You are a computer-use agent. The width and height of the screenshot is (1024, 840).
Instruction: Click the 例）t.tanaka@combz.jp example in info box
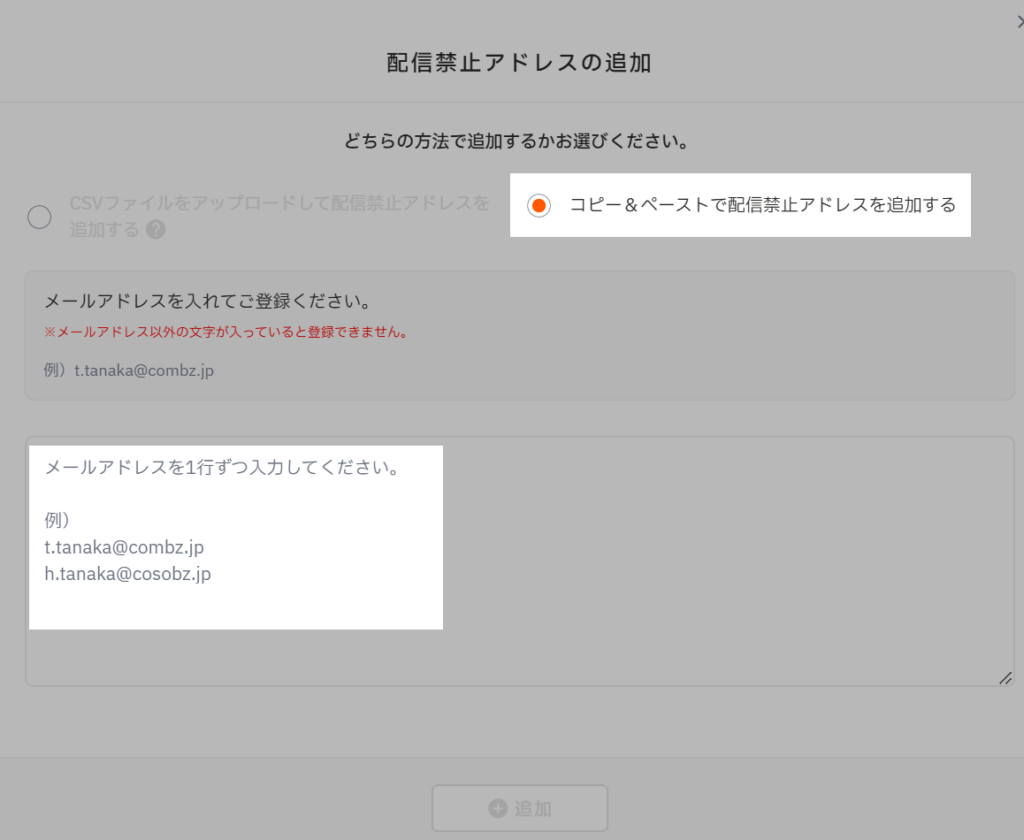point(129,370)
